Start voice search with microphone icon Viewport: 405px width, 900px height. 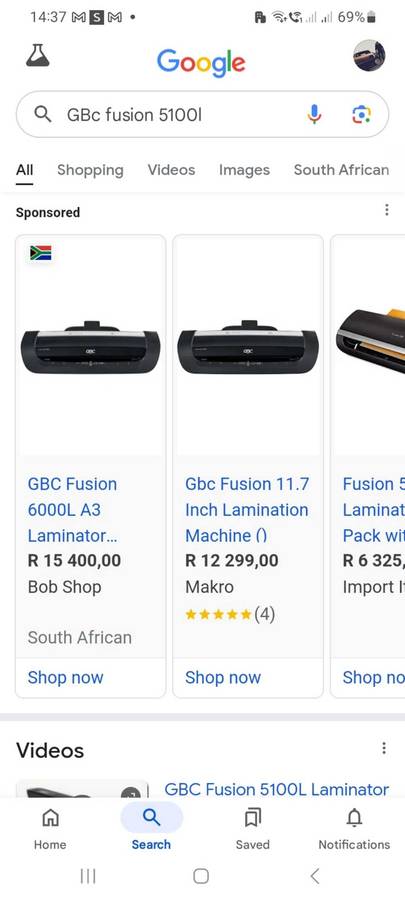[314, 114]
